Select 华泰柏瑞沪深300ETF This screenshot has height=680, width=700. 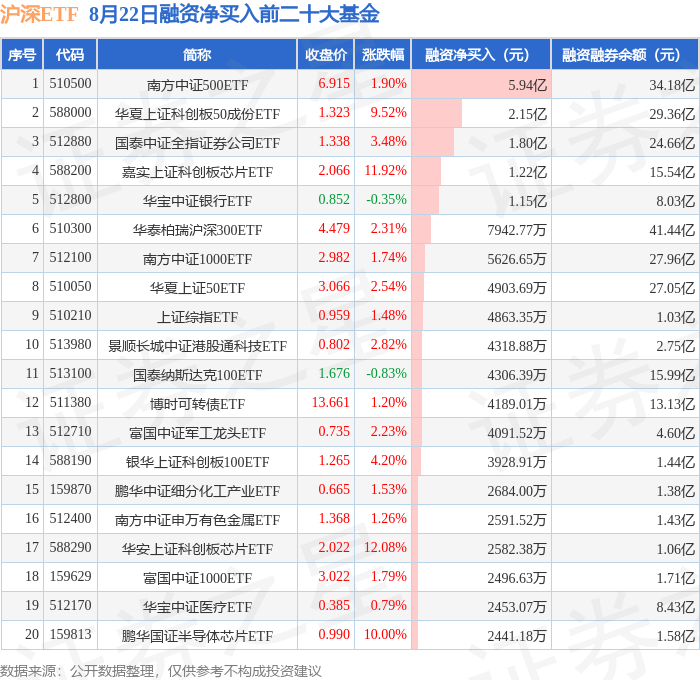197,230
